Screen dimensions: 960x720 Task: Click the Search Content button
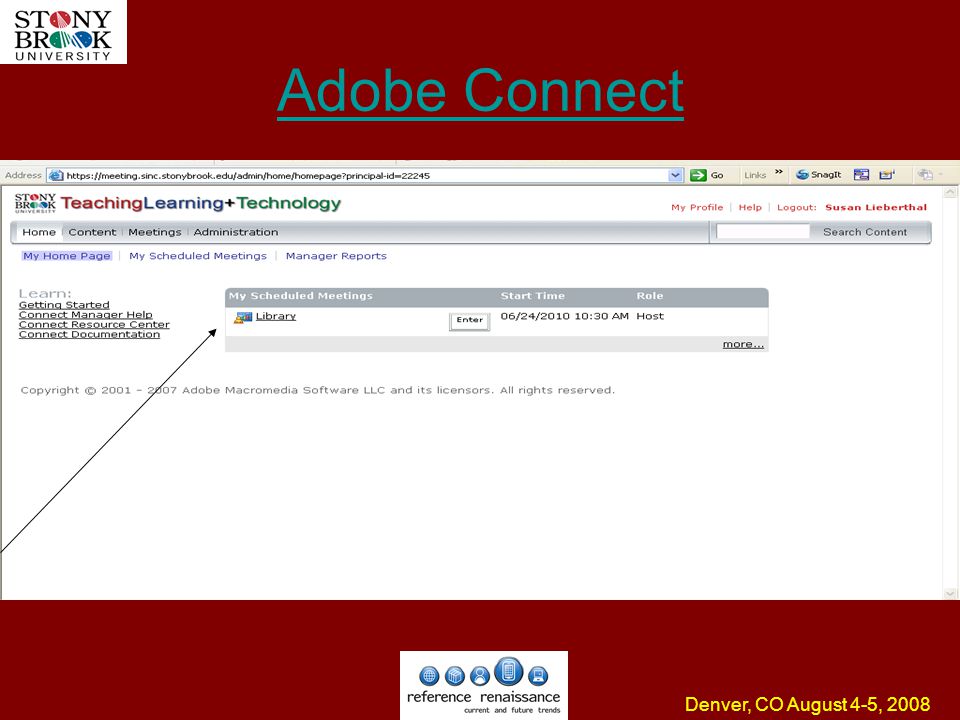864,232
